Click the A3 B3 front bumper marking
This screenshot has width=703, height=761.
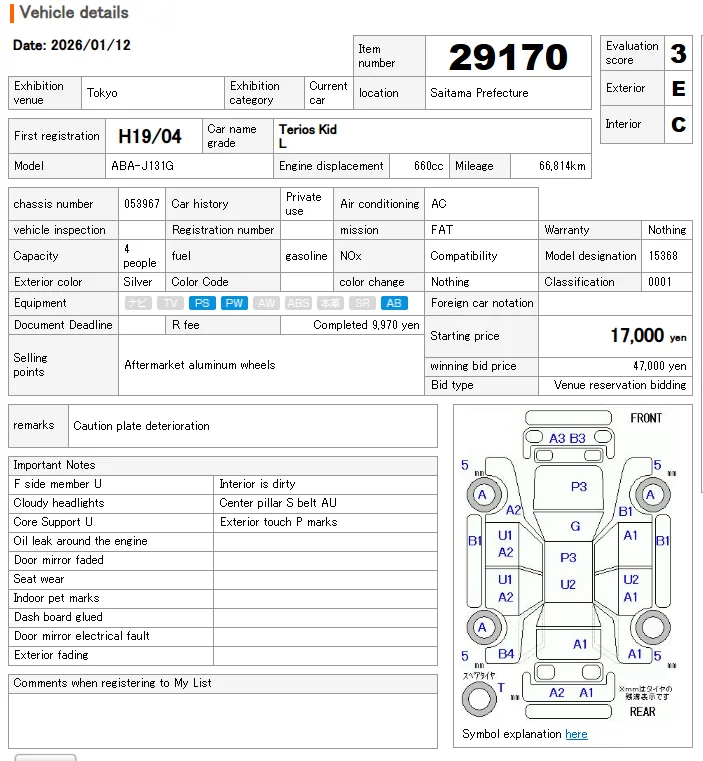point(567,439)
